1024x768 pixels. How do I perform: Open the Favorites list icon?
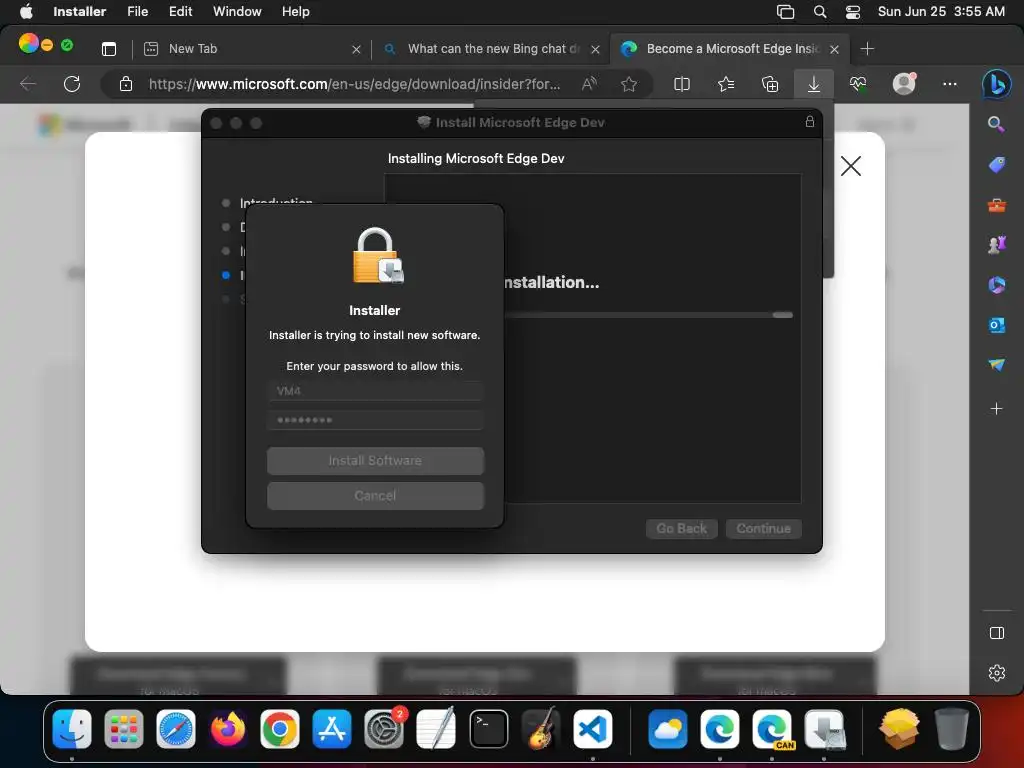(x=726, y=84)
